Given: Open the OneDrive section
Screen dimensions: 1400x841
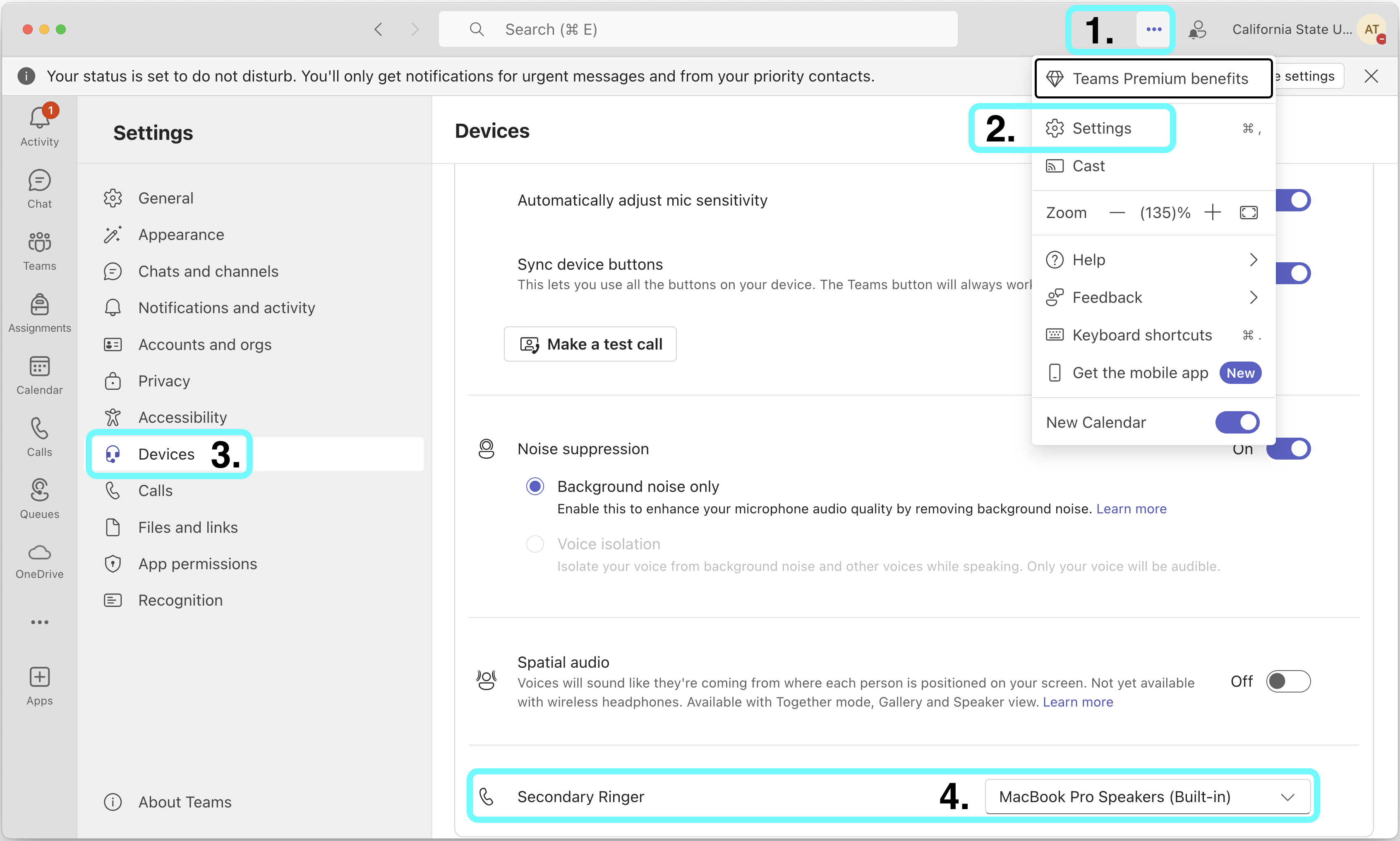Looking at the screenshot, I should click(38, 560).
